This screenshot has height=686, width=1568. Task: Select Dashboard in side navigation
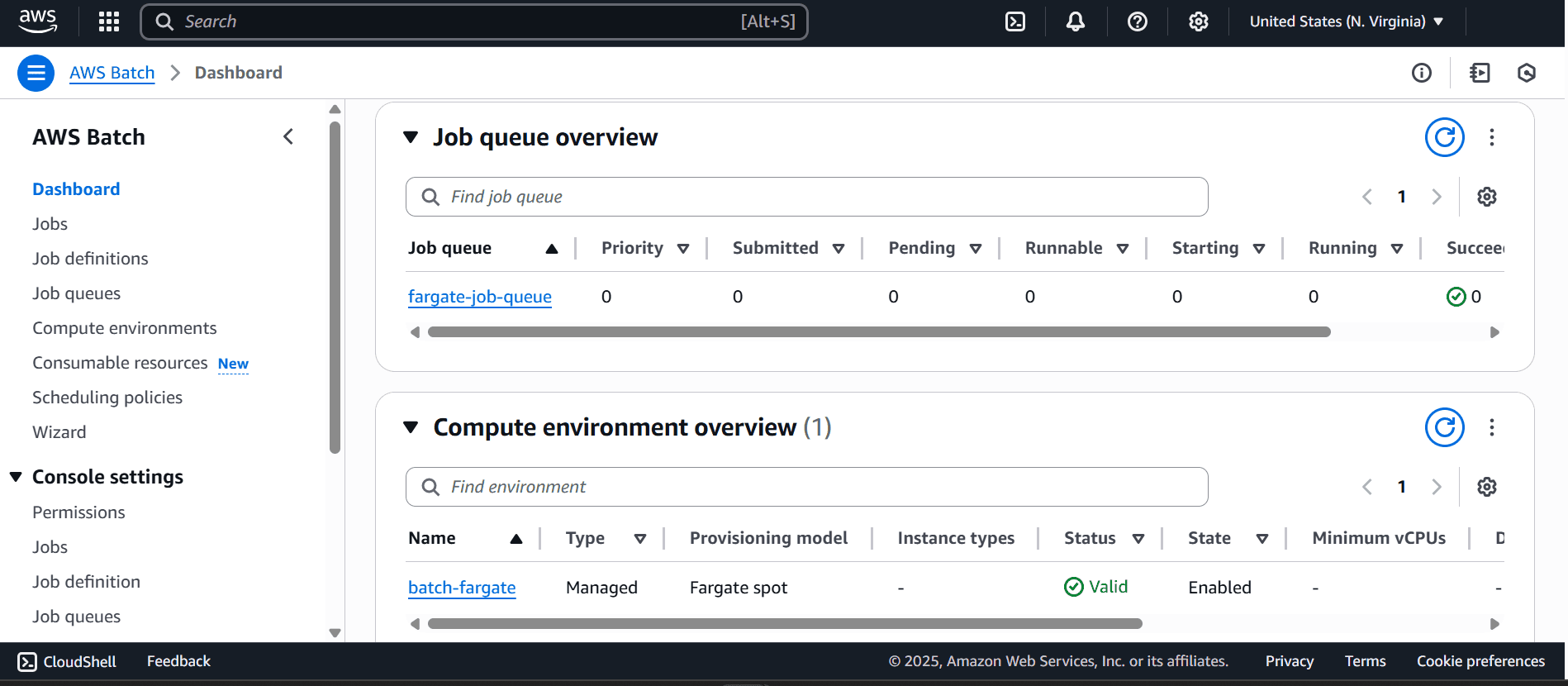tap(76, 189)
